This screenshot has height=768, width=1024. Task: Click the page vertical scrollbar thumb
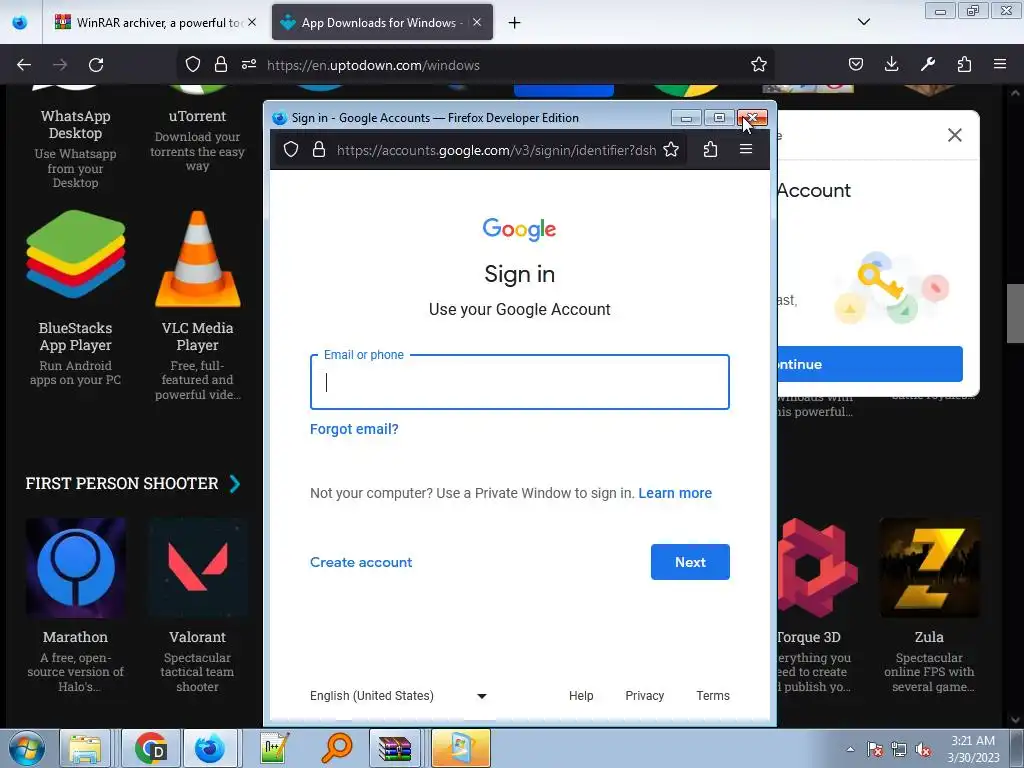tap(1014, 313)
